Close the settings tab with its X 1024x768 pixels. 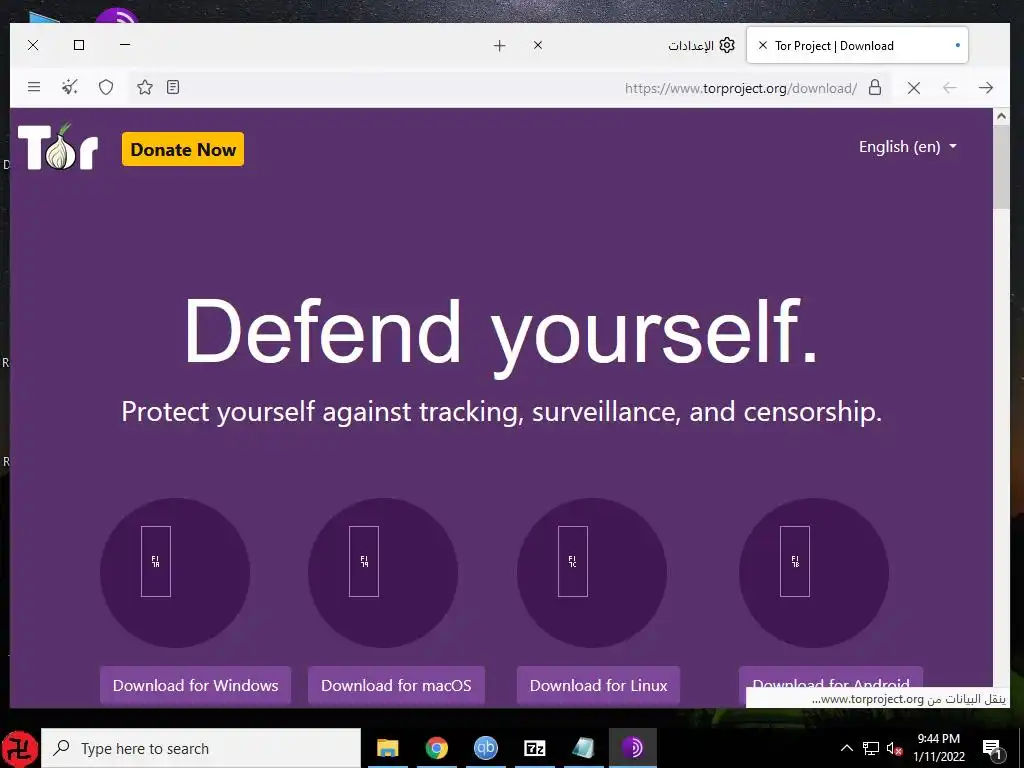coord(537,45)
